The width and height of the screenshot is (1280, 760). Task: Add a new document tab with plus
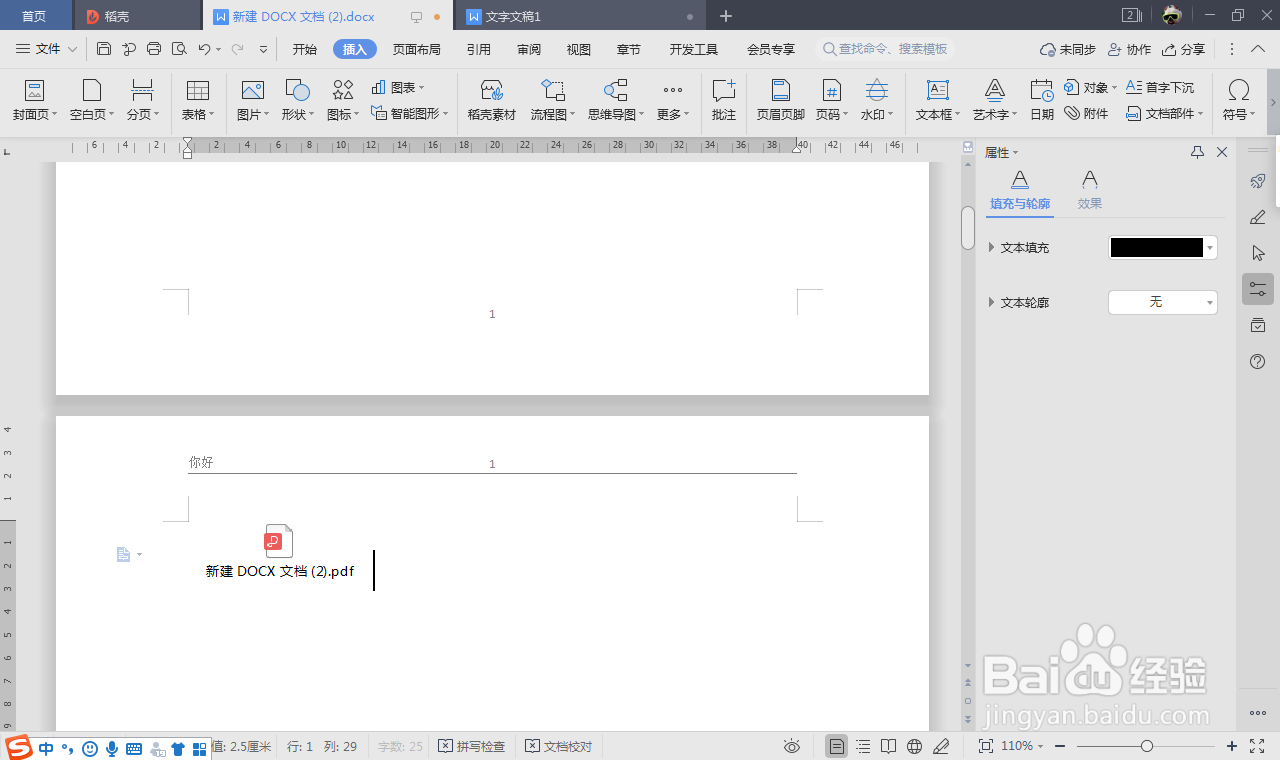point(726,16)
